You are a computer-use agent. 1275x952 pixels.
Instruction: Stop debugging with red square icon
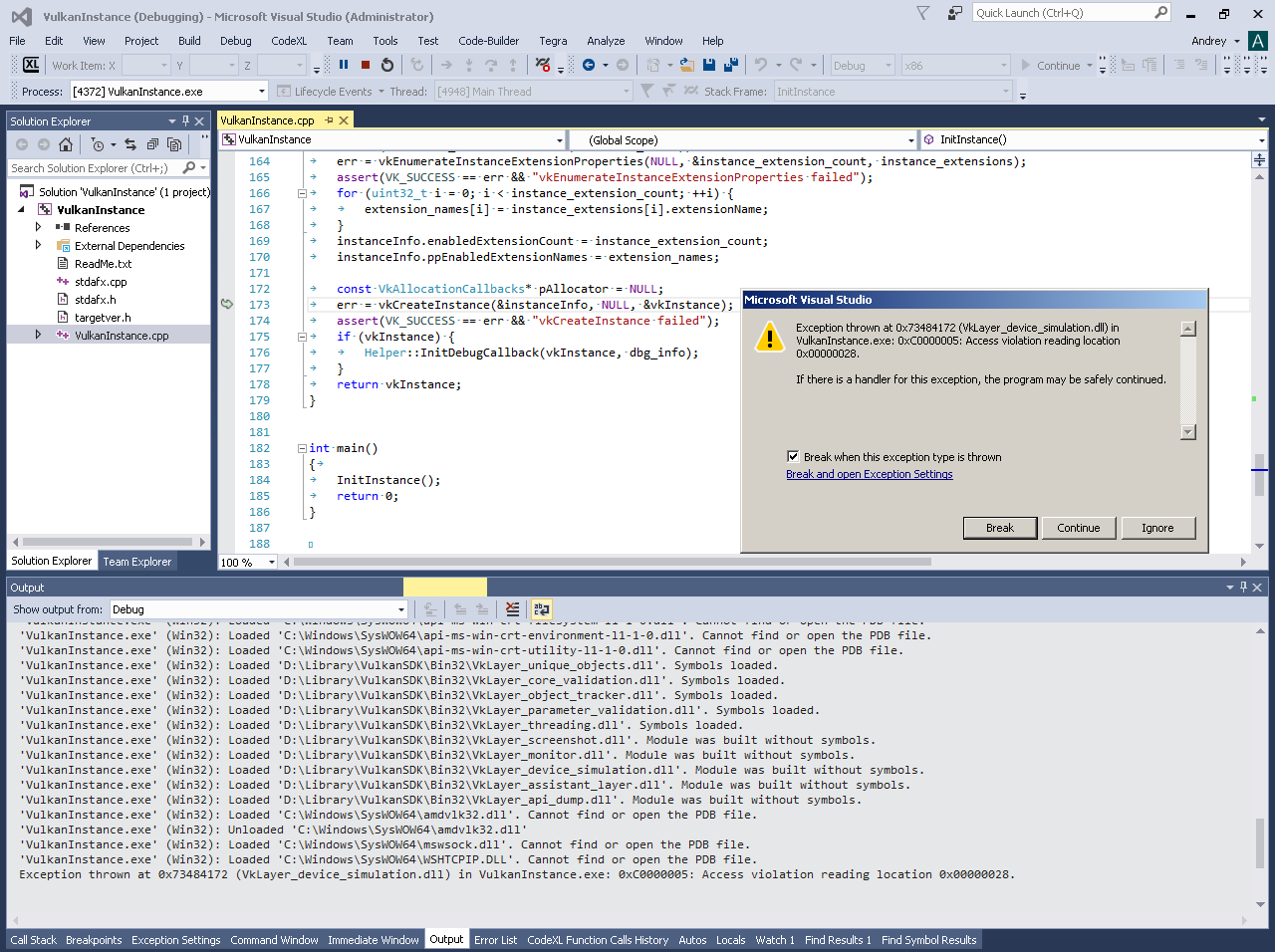(x=366, y=65)
